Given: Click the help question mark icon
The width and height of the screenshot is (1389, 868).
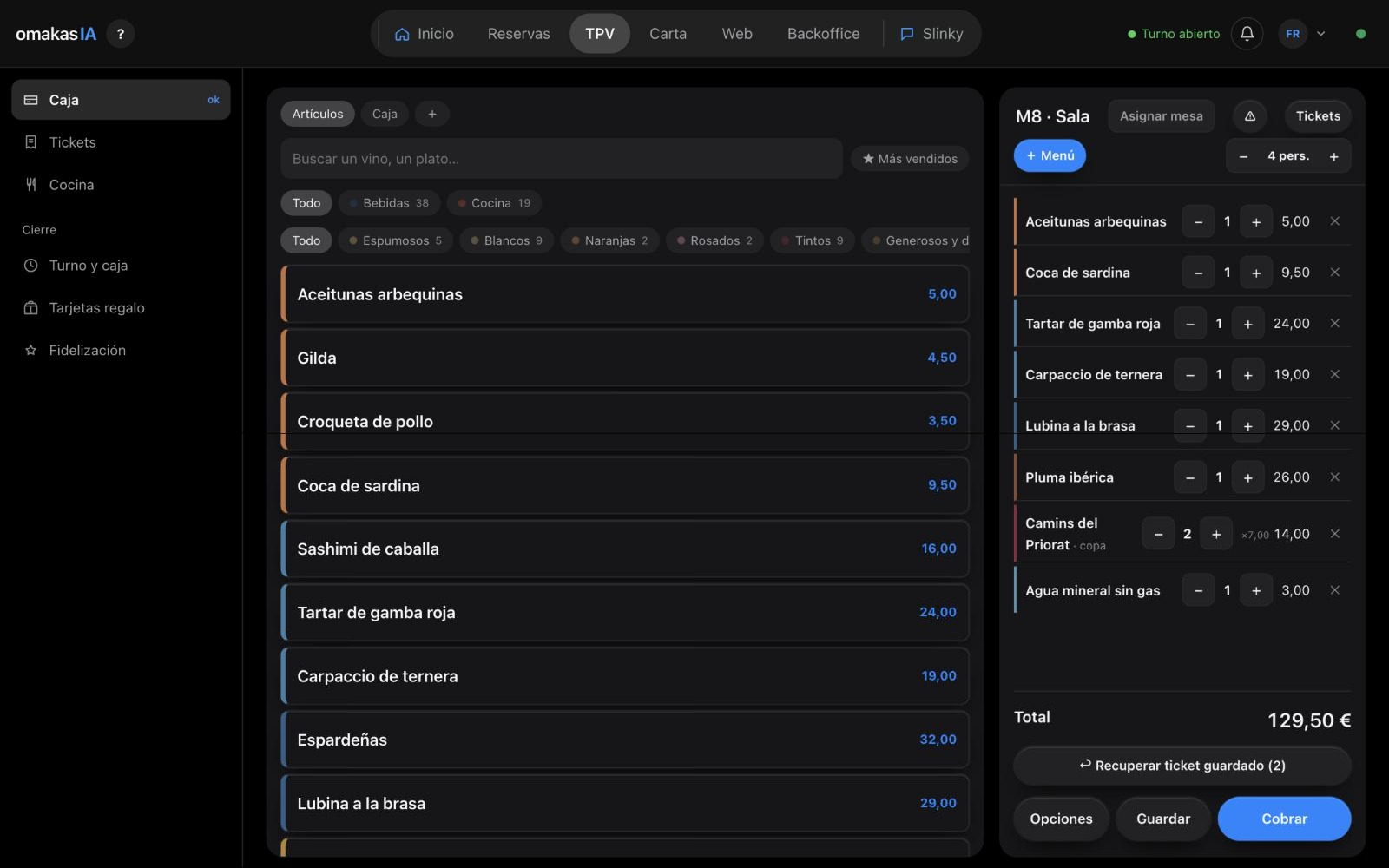Looking at the screenshot, I should tap(121, 34).
